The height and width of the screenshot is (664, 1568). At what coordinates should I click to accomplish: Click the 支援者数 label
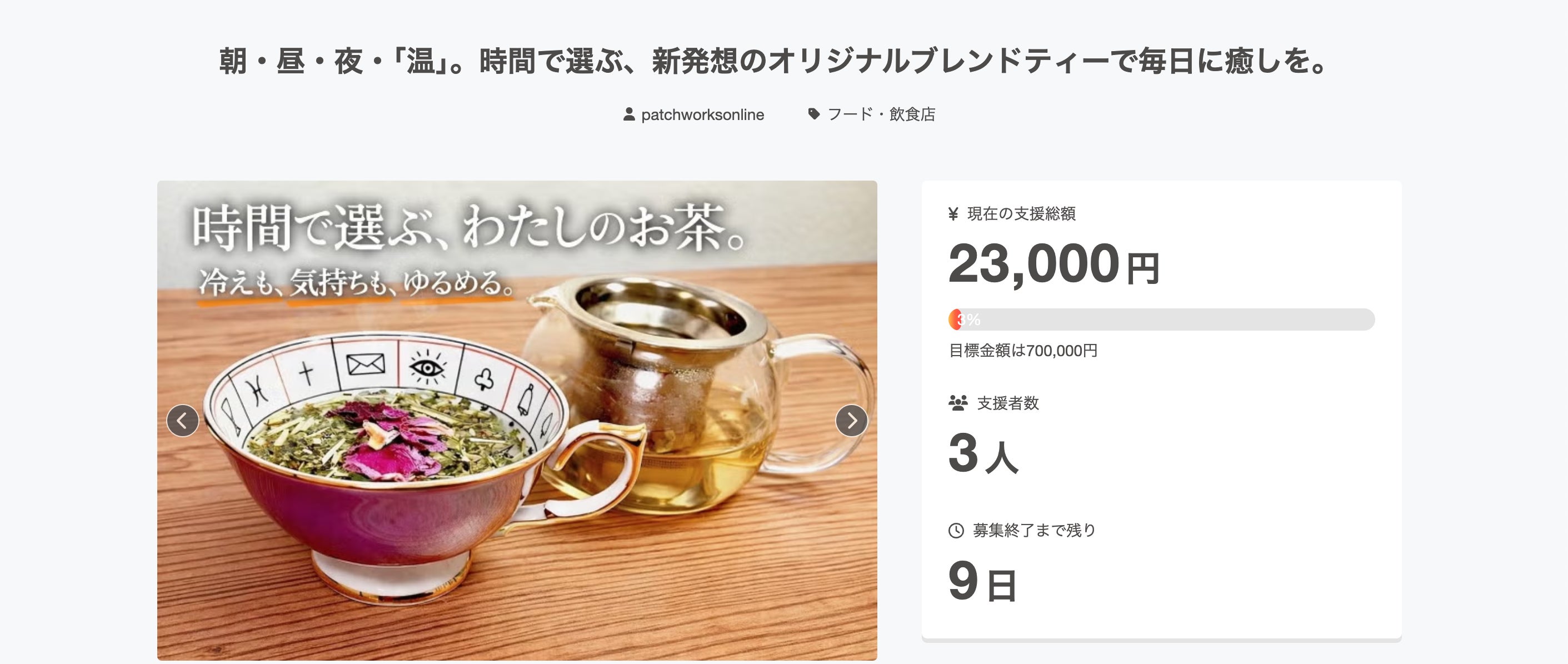tap(1007, 403)
